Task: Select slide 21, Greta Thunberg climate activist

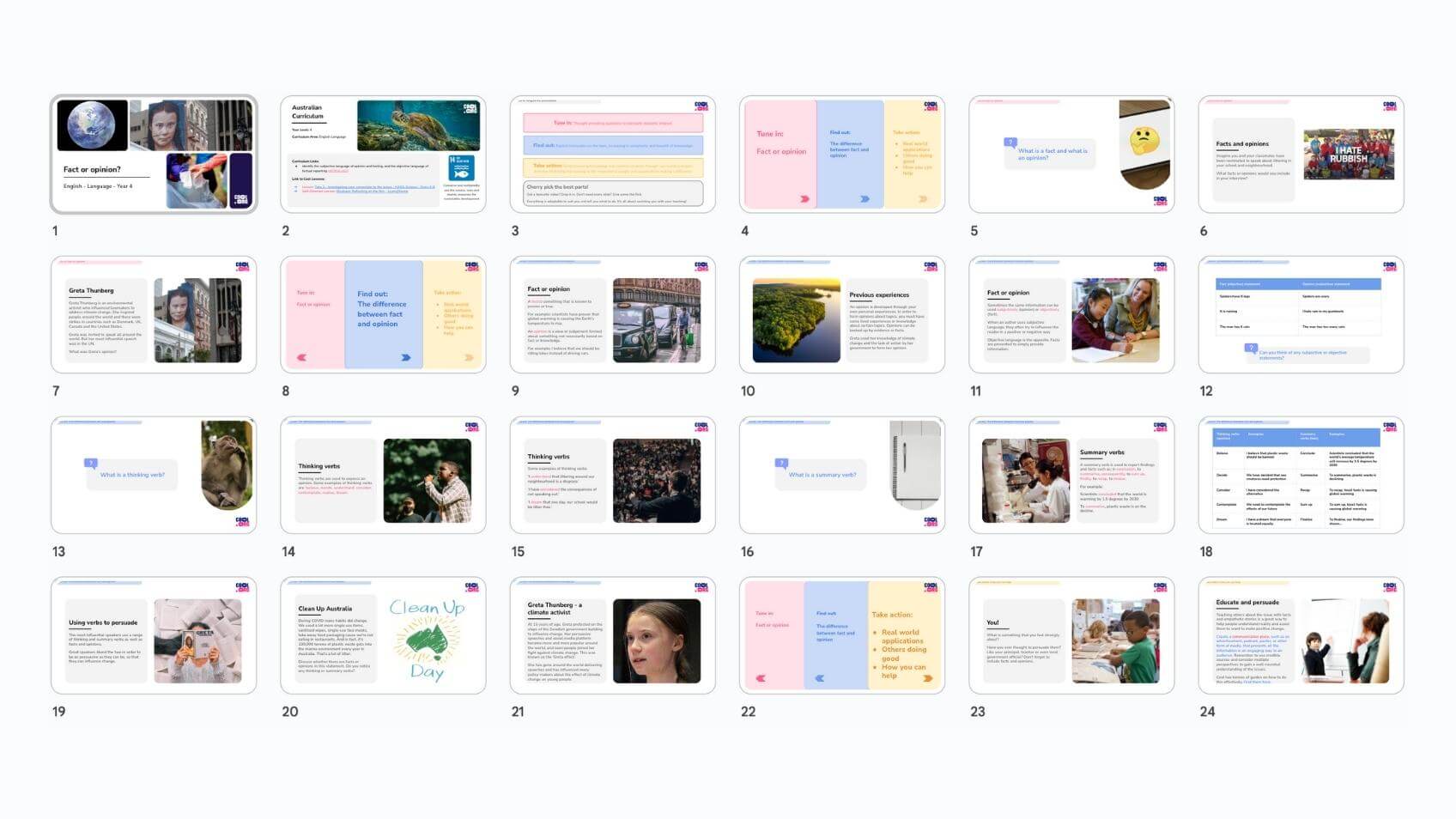Action: pyautogui.click(x=612, y=636)
